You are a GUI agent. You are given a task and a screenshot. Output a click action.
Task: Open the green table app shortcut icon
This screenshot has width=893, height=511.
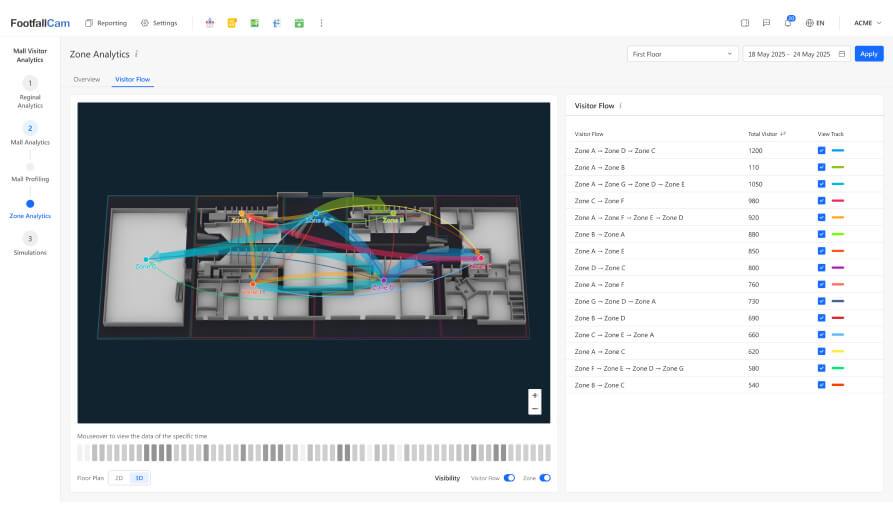pos(255,23)
